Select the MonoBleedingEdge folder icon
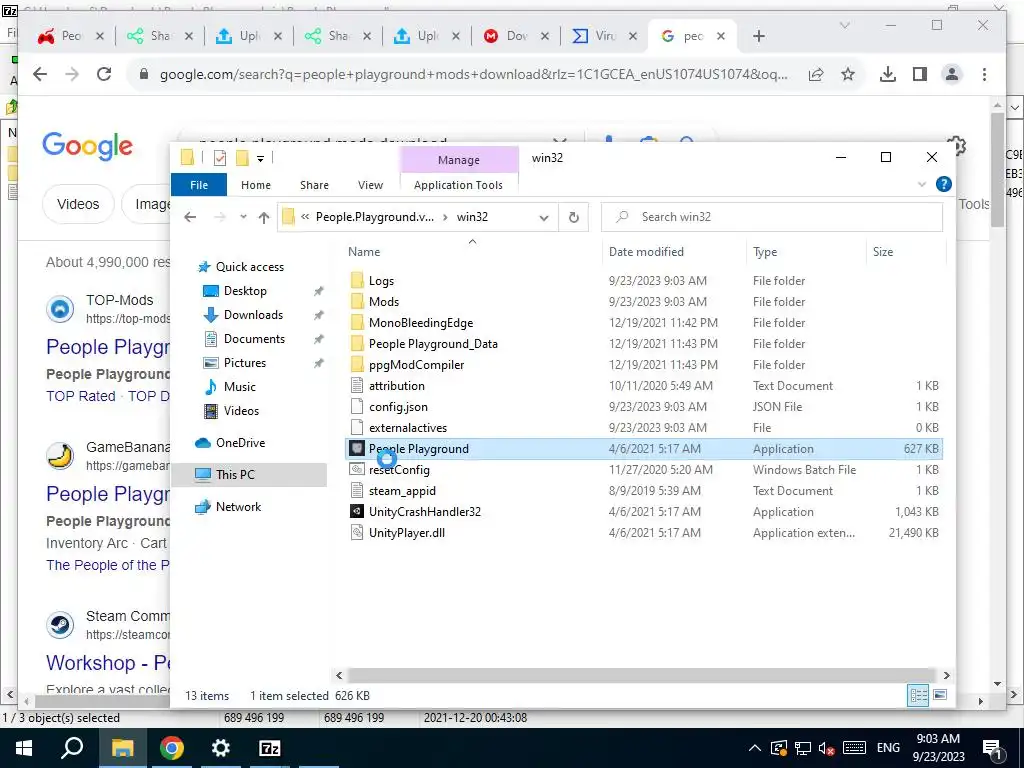The height and width of the screenshot is (768, 1024). 357,323
